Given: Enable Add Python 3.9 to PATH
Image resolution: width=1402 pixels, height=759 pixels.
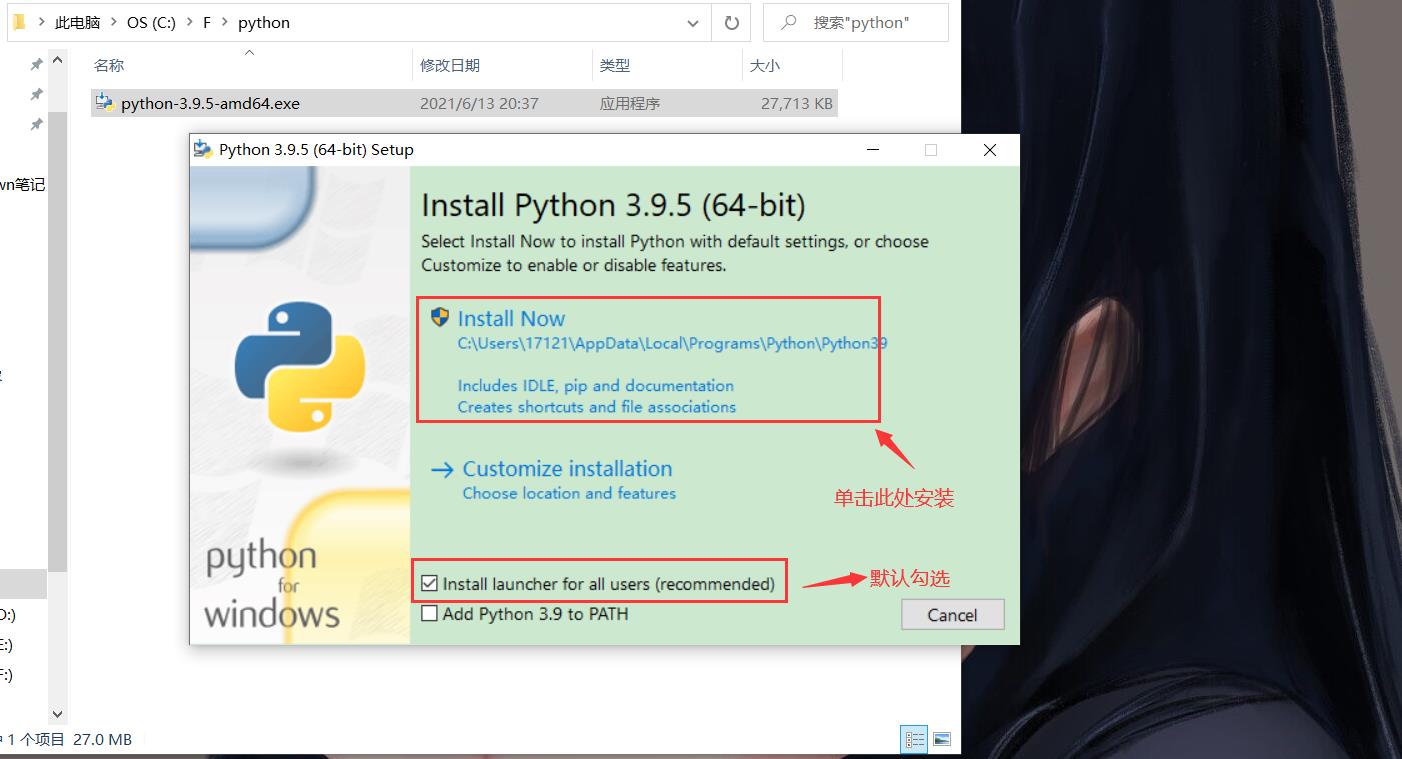Looking at the screenshot, I should point(430,614).
